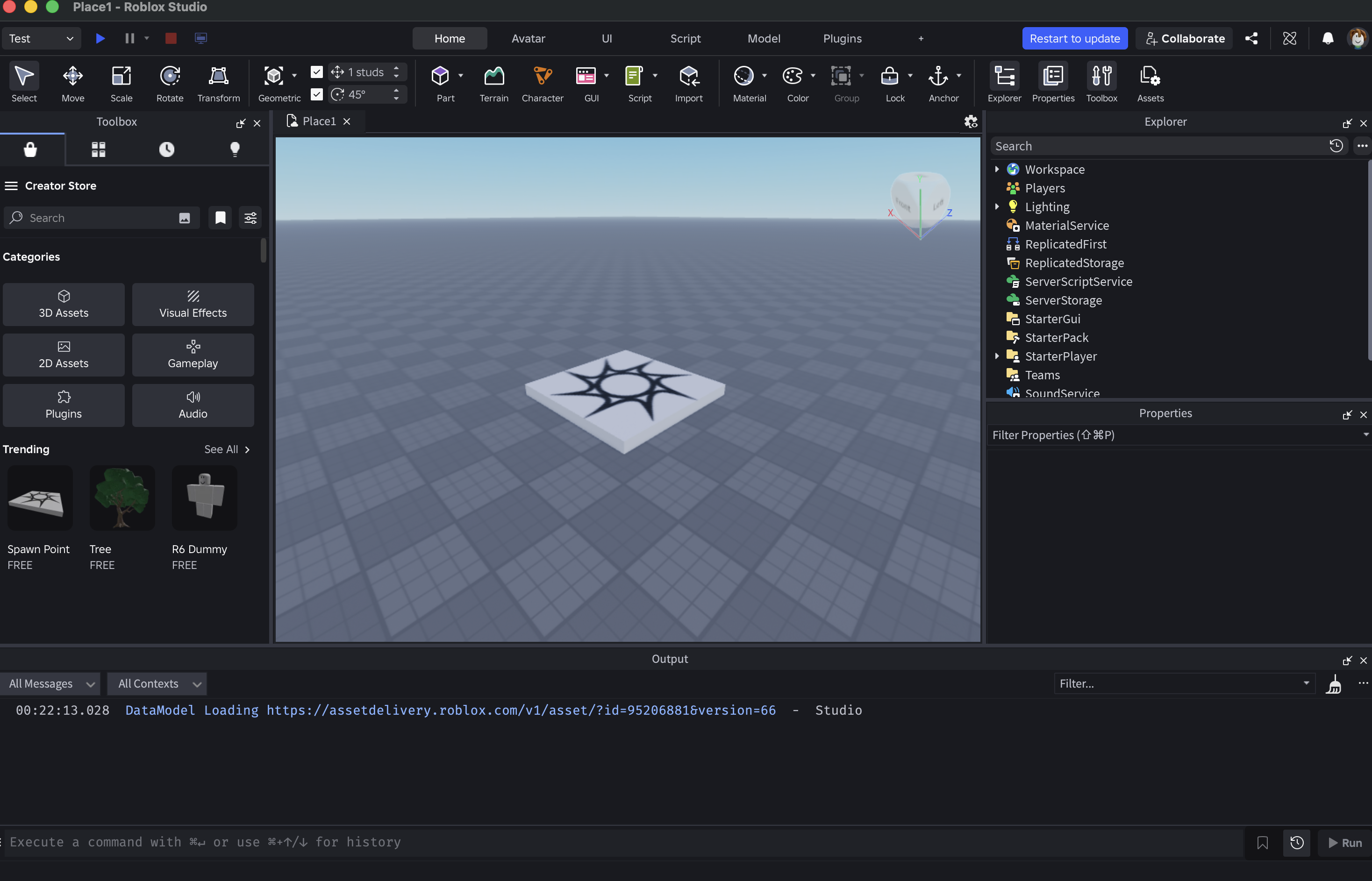Image resolution: width=1372 pixels, height=881 pixels.
Task: Open the 3D Assets category
Action: pos(64,305)
